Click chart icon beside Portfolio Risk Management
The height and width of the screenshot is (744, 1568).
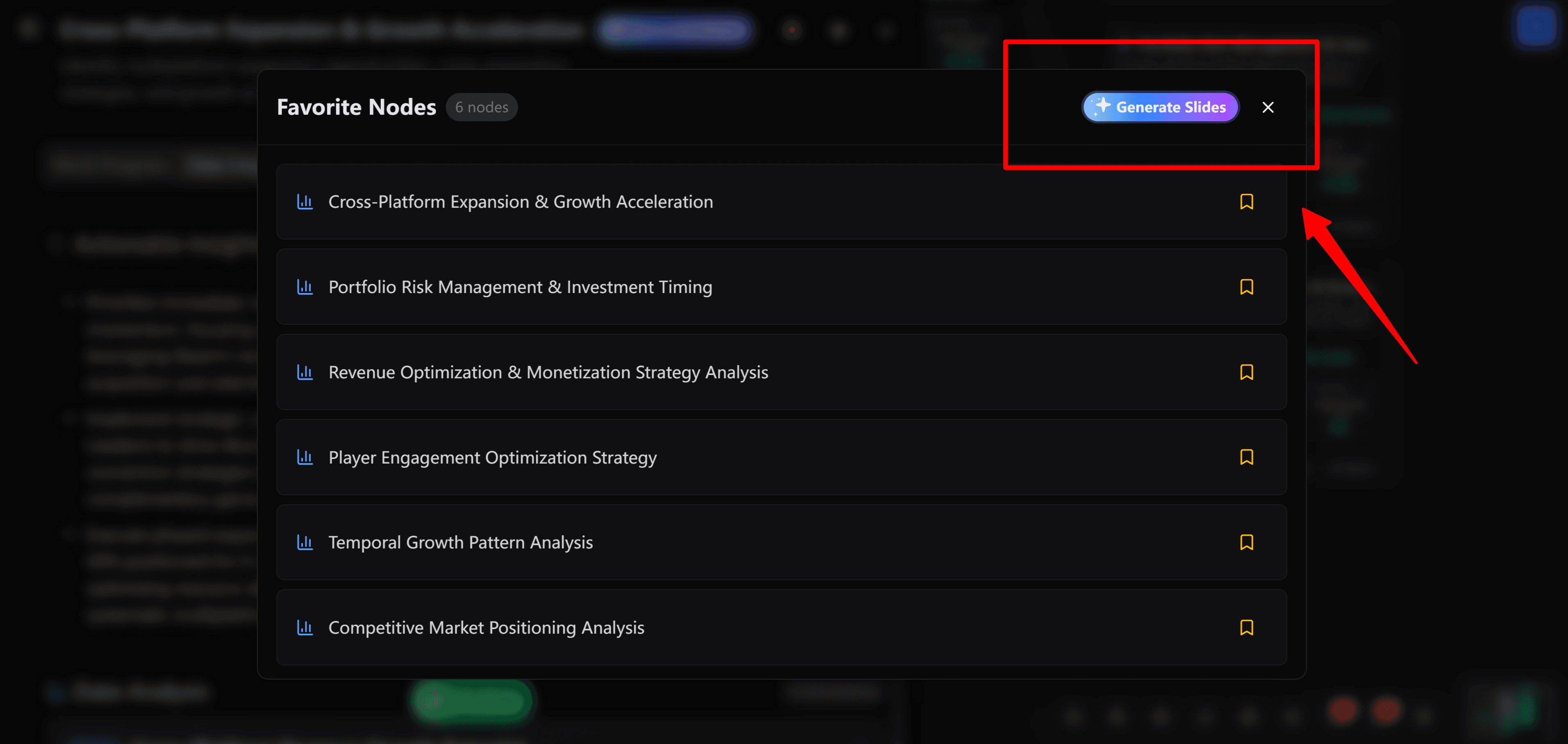click(305, 287)
